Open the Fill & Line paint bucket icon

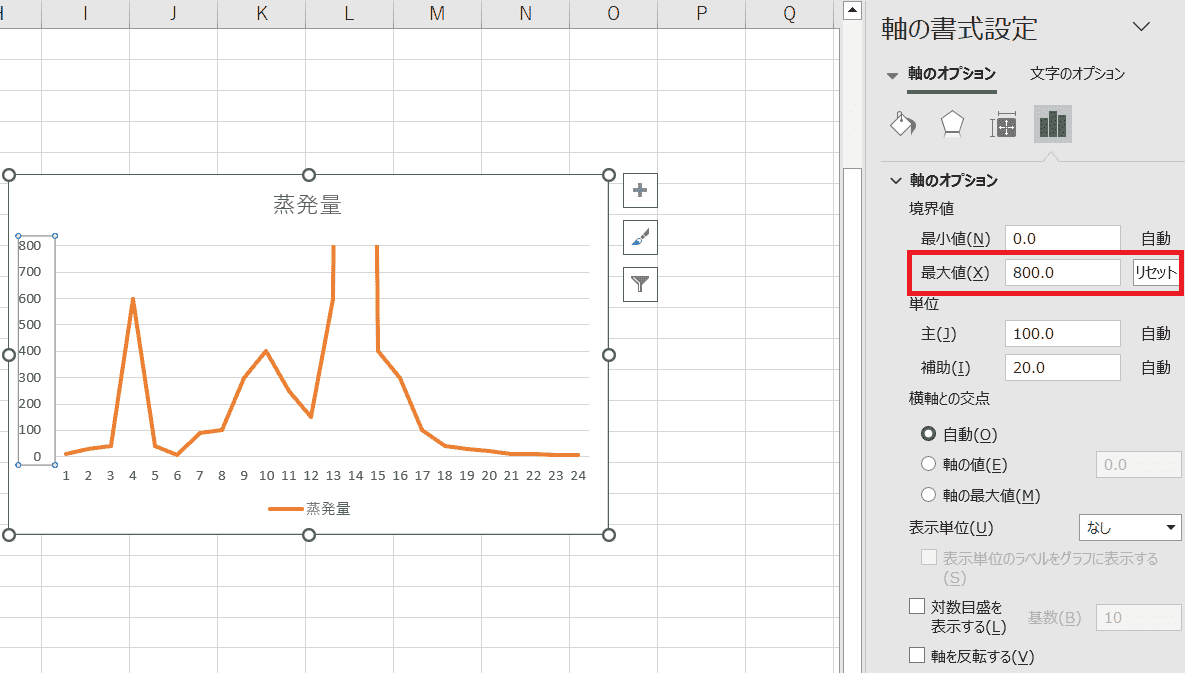(903, 125)
